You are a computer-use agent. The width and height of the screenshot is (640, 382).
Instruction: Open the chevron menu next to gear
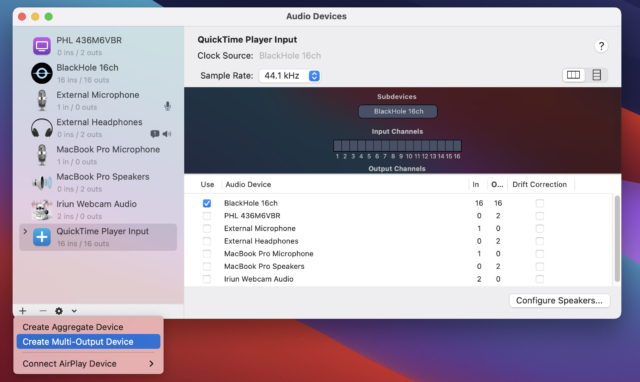[74, 311]
